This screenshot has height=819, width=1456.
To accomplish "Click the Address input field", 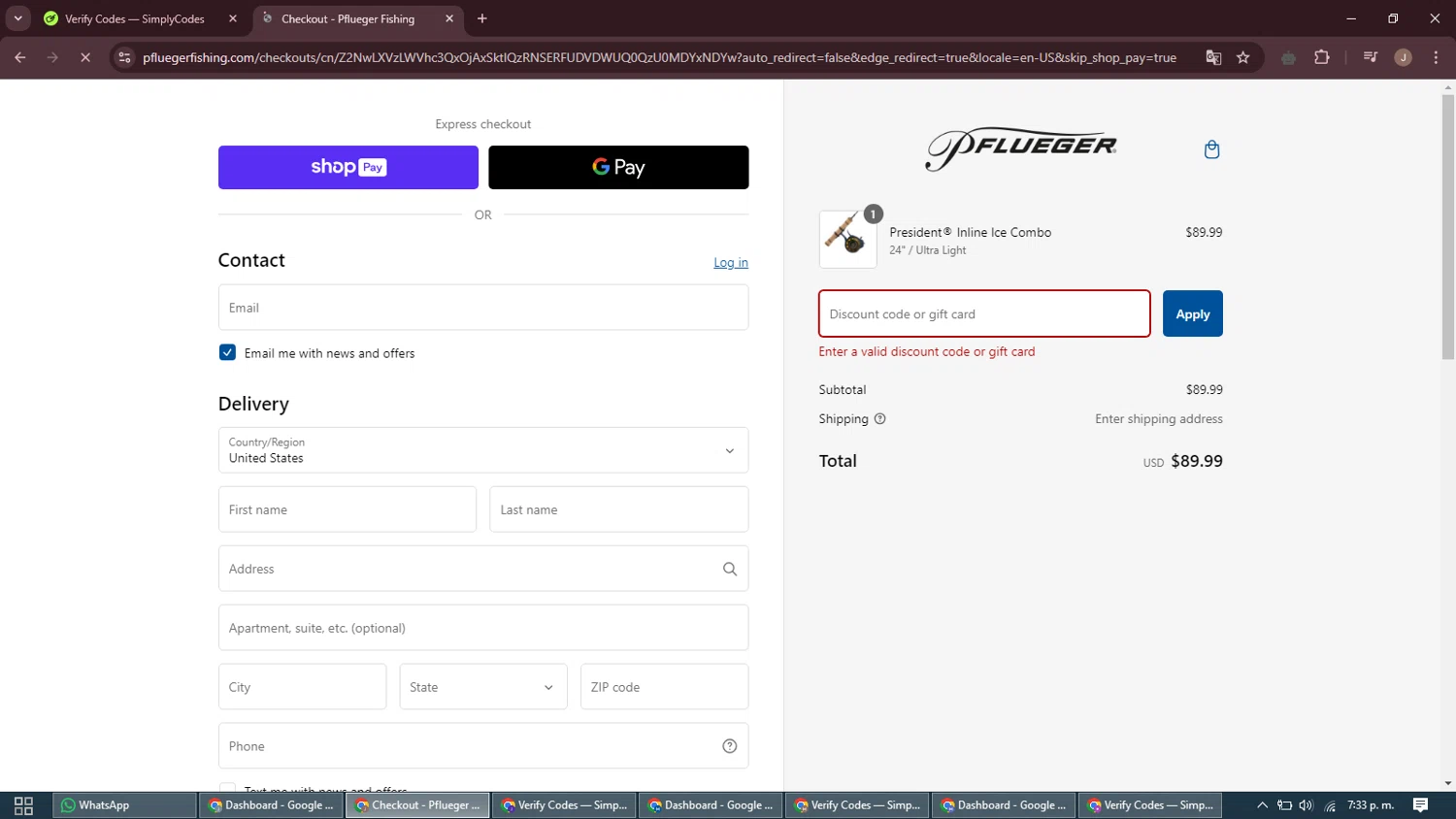I will (x=483, y=569).
